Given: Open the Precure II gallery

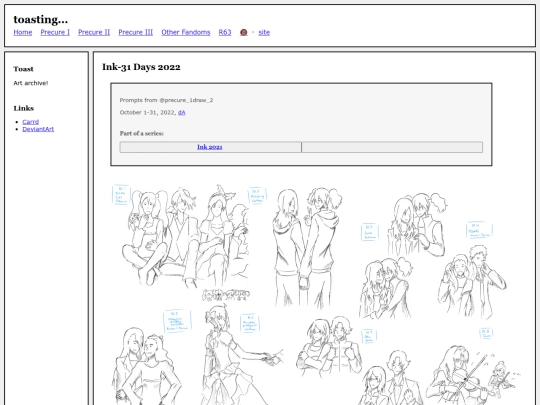Looking at the screenshot, I should coord(94,32).
